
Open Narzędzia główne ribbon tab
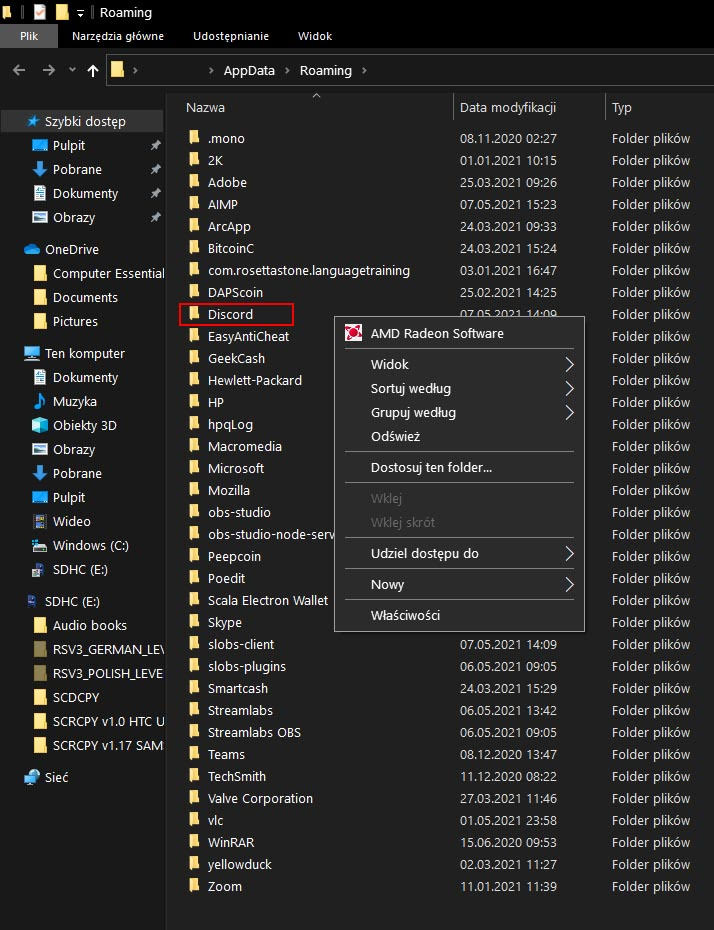coord(118,36)
